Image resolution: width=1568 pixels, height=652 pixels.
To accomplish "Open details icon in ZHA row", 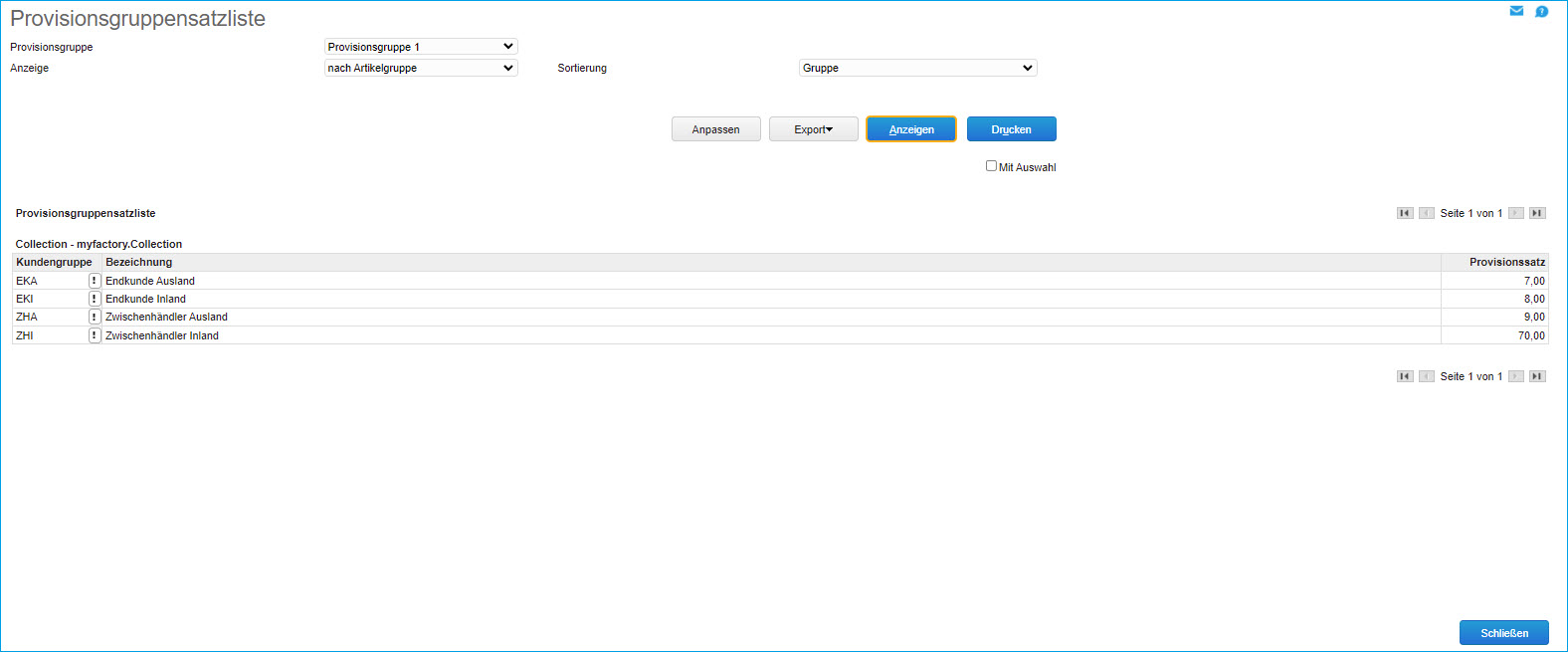I will point(95,317).
